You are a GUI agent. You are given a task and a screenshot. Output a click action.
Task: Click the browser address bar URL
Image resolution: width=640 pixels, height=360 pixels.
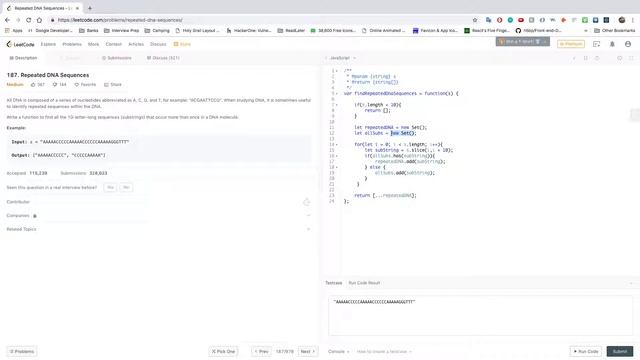coord(120,20)
